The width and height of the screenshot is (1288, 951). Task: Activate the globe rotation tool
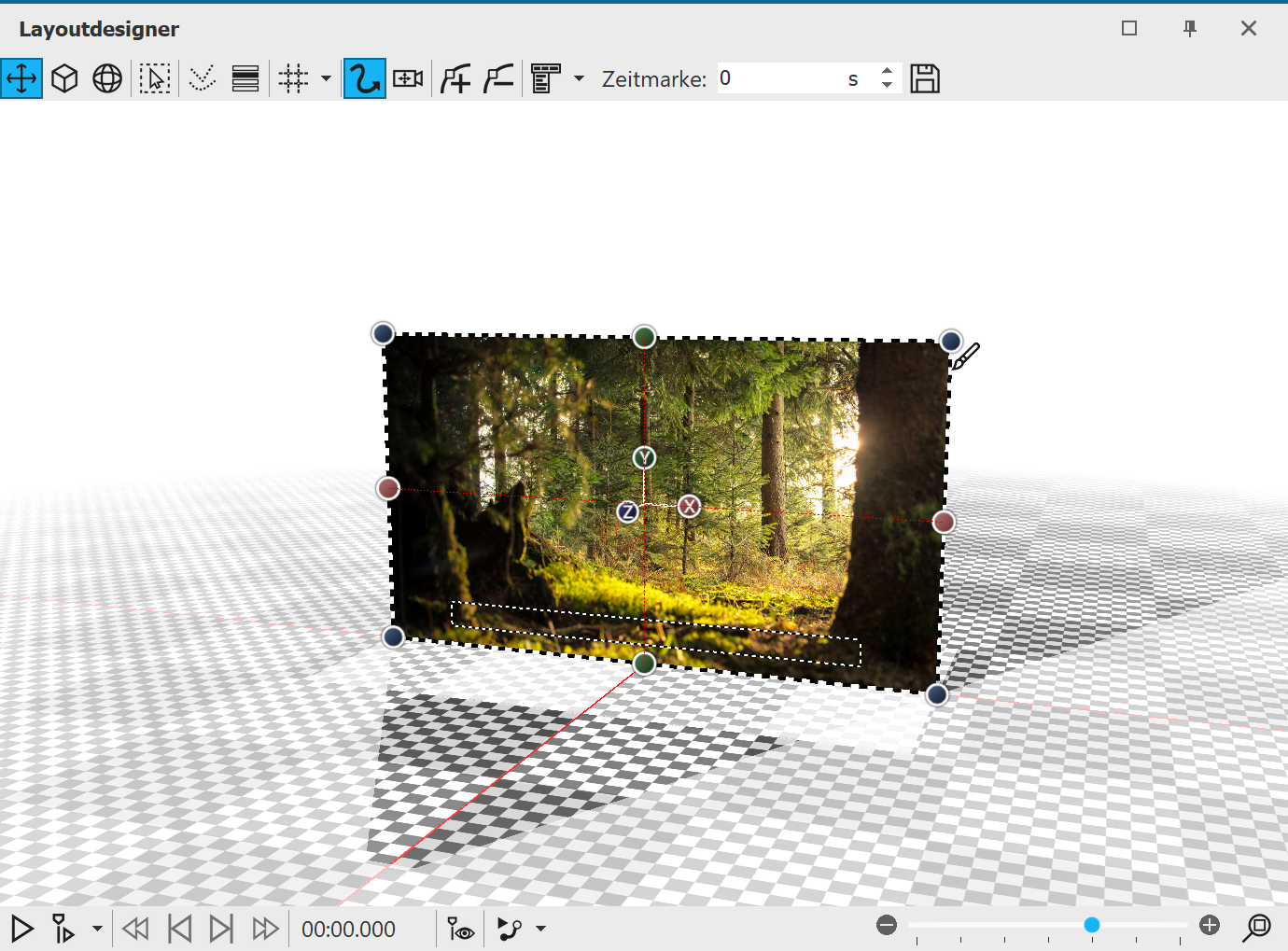point(106,78)
